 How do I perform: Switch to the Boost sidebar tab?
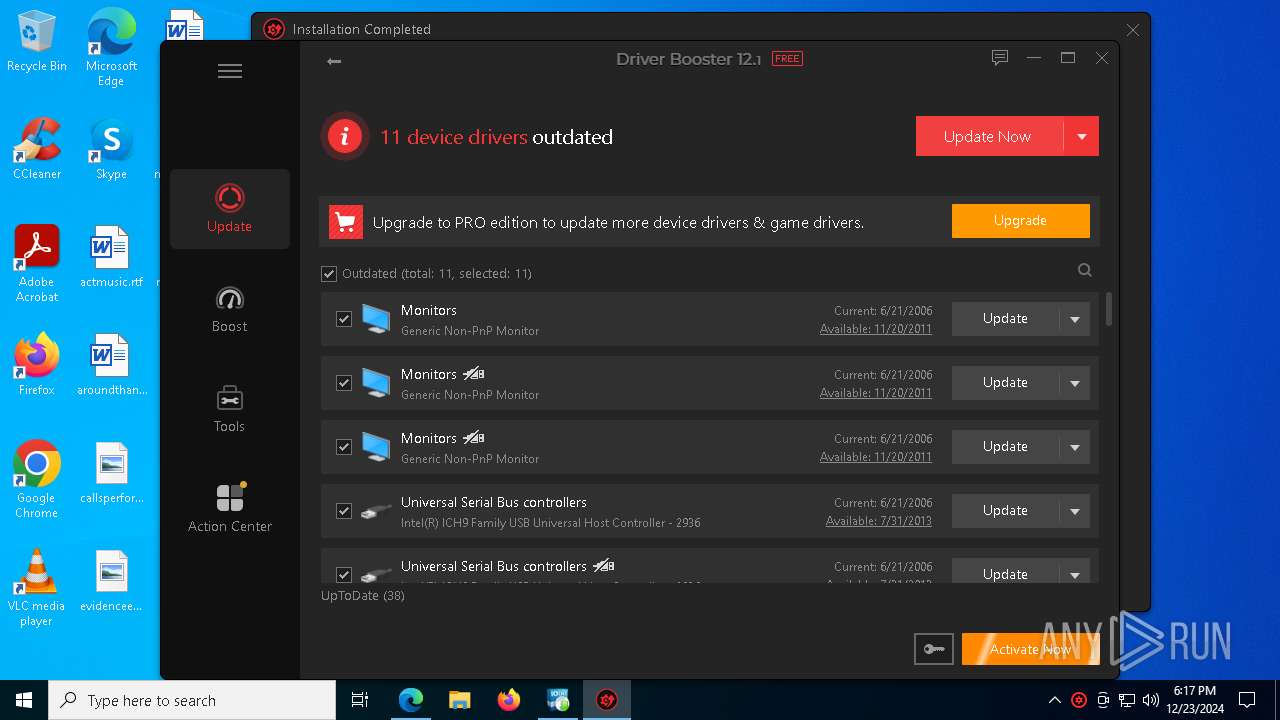[230, 309]
